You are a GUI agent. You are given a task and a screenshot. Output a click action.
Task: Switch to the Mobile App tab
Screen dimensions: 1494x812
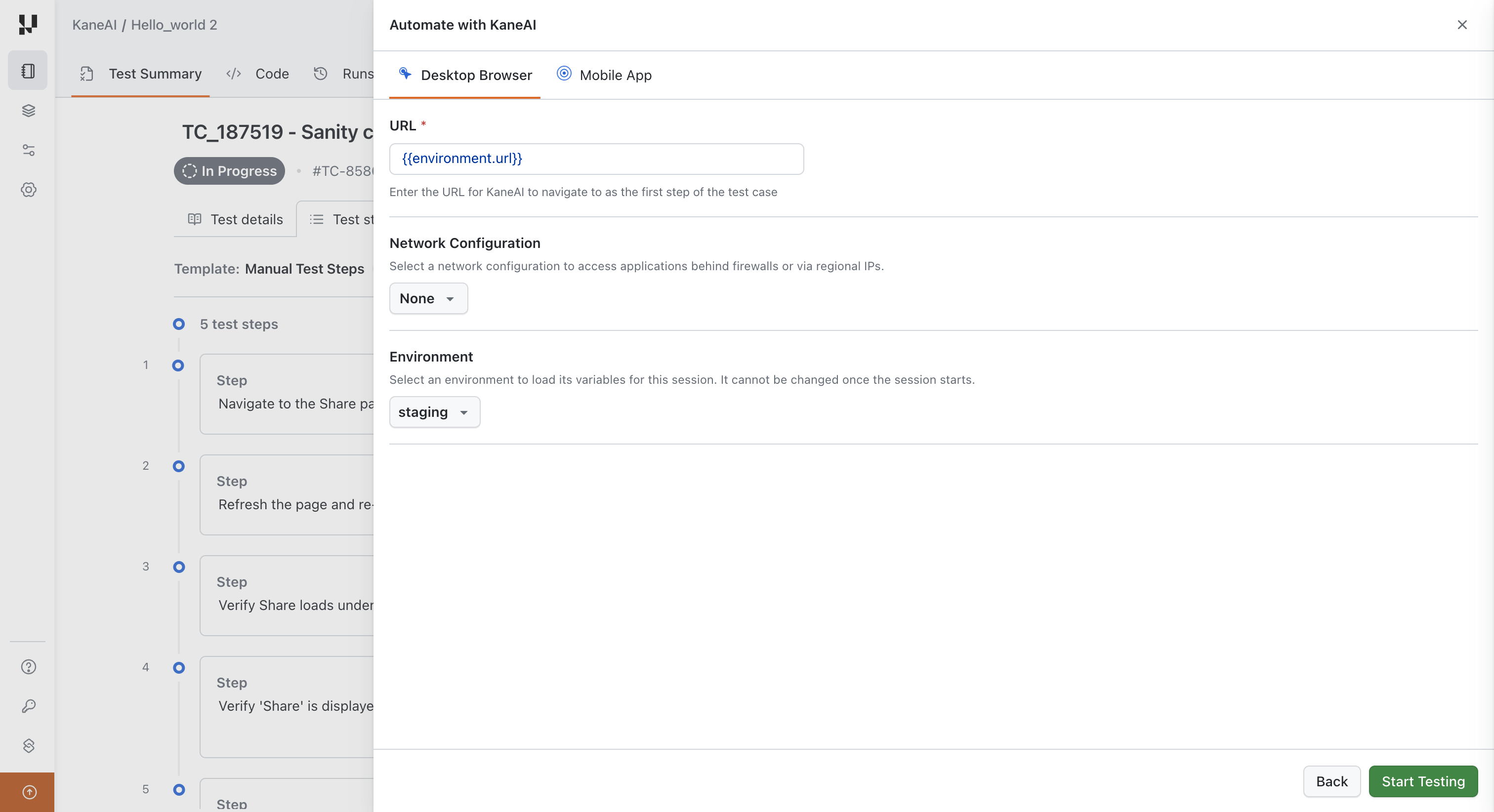pos(604,75)
